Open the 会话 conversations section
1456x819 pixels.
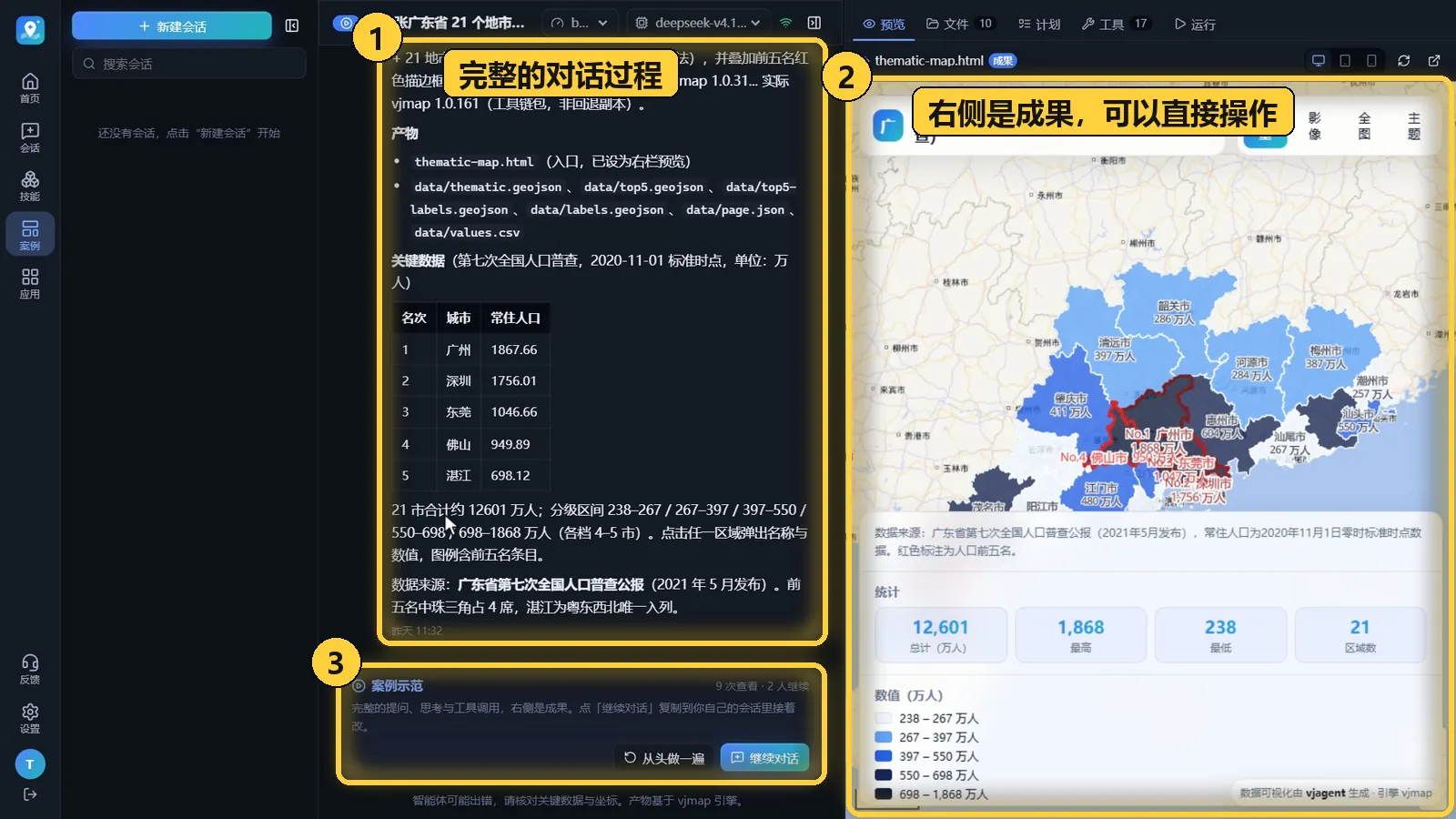pos(30,137)
